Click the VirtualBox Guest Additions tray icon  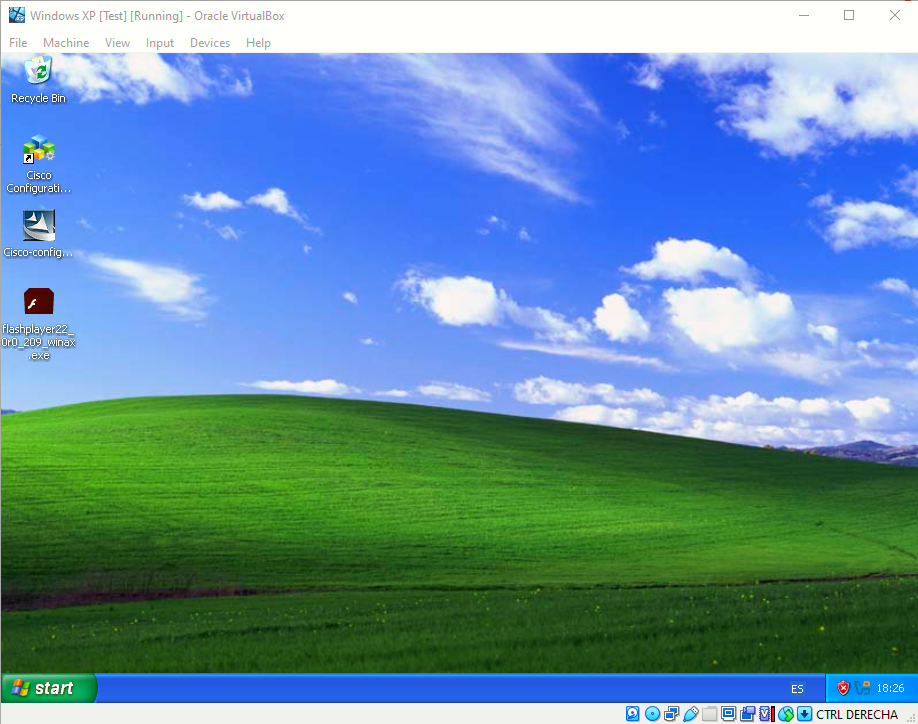[862, 688]
